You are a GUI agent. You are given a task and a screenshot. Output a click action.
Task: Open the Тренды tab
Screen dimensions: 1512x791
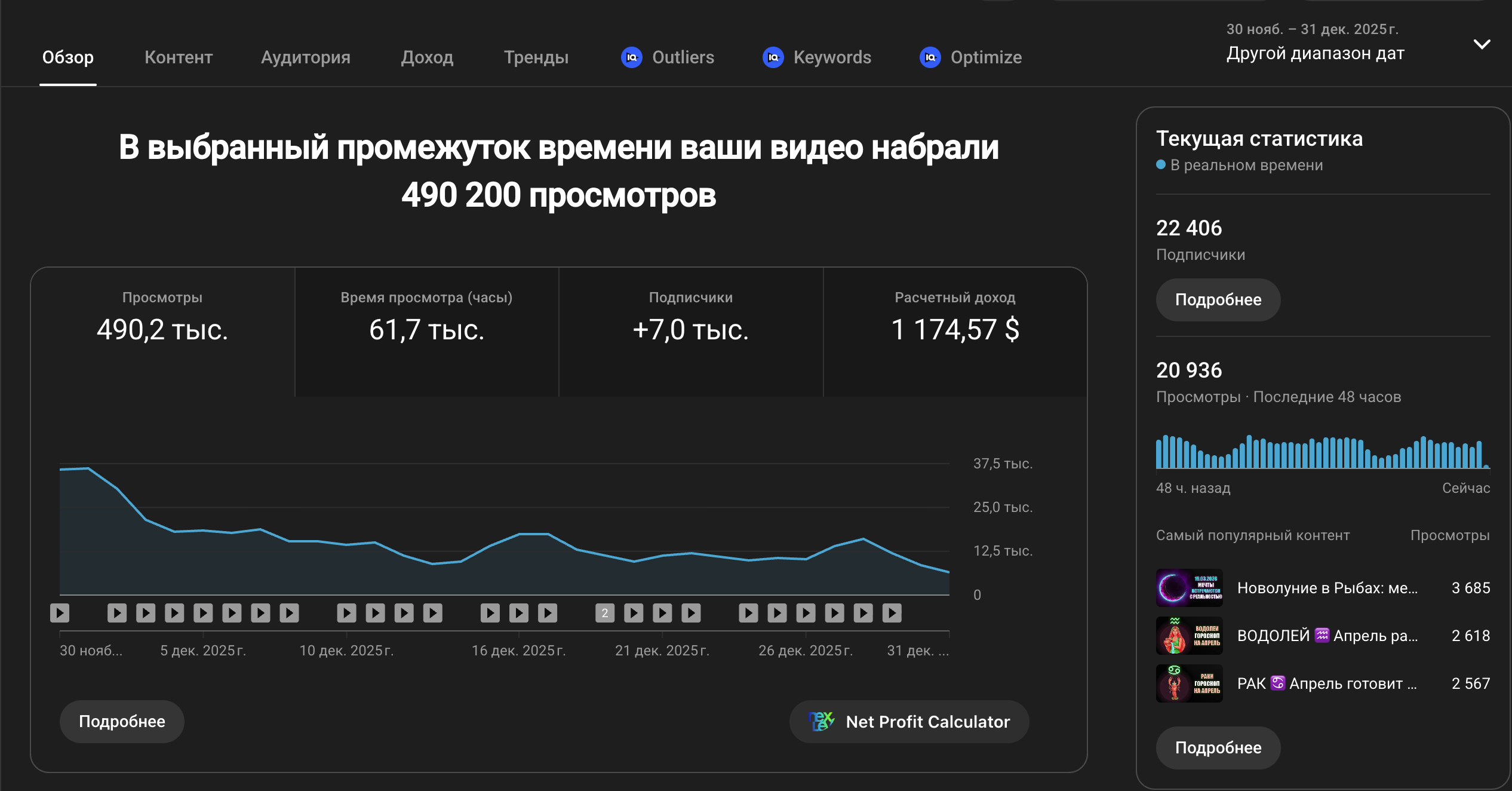[536, 57]
